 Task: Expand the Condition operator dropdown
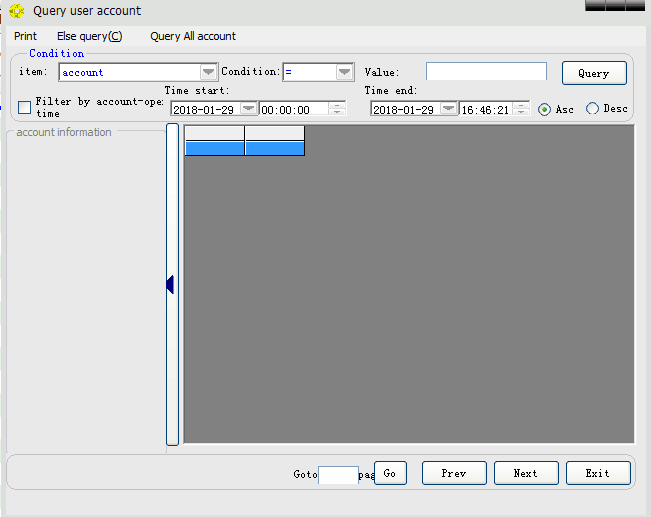coord(344,72)
